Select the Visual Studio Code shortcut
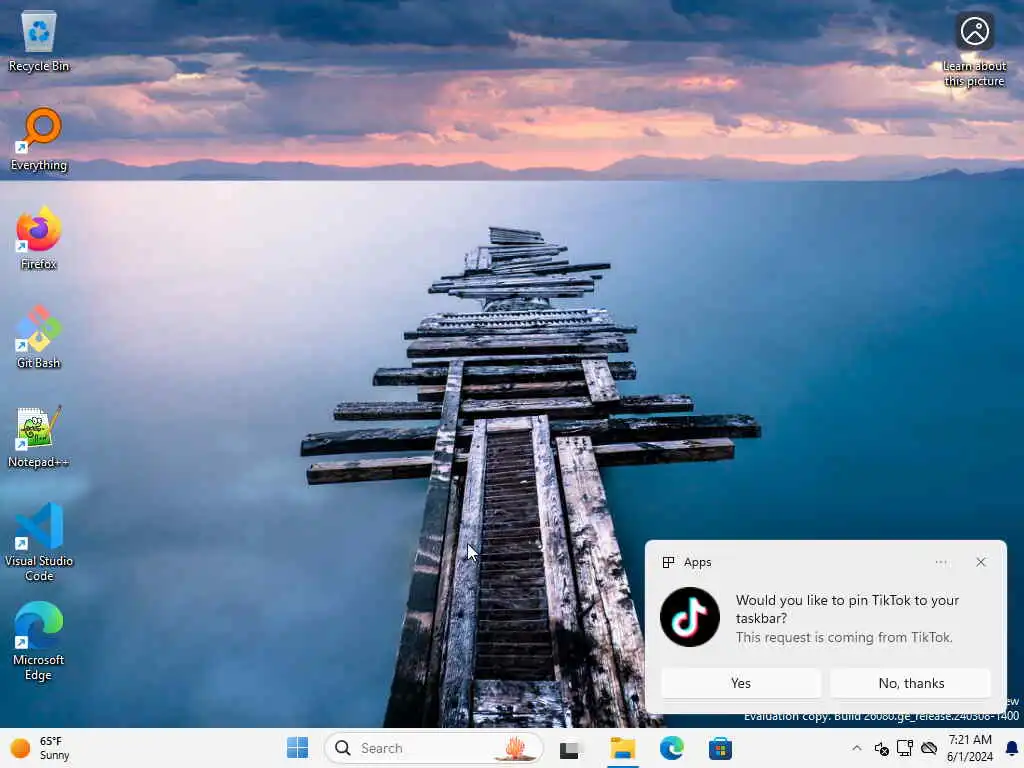 click(39, 542)
